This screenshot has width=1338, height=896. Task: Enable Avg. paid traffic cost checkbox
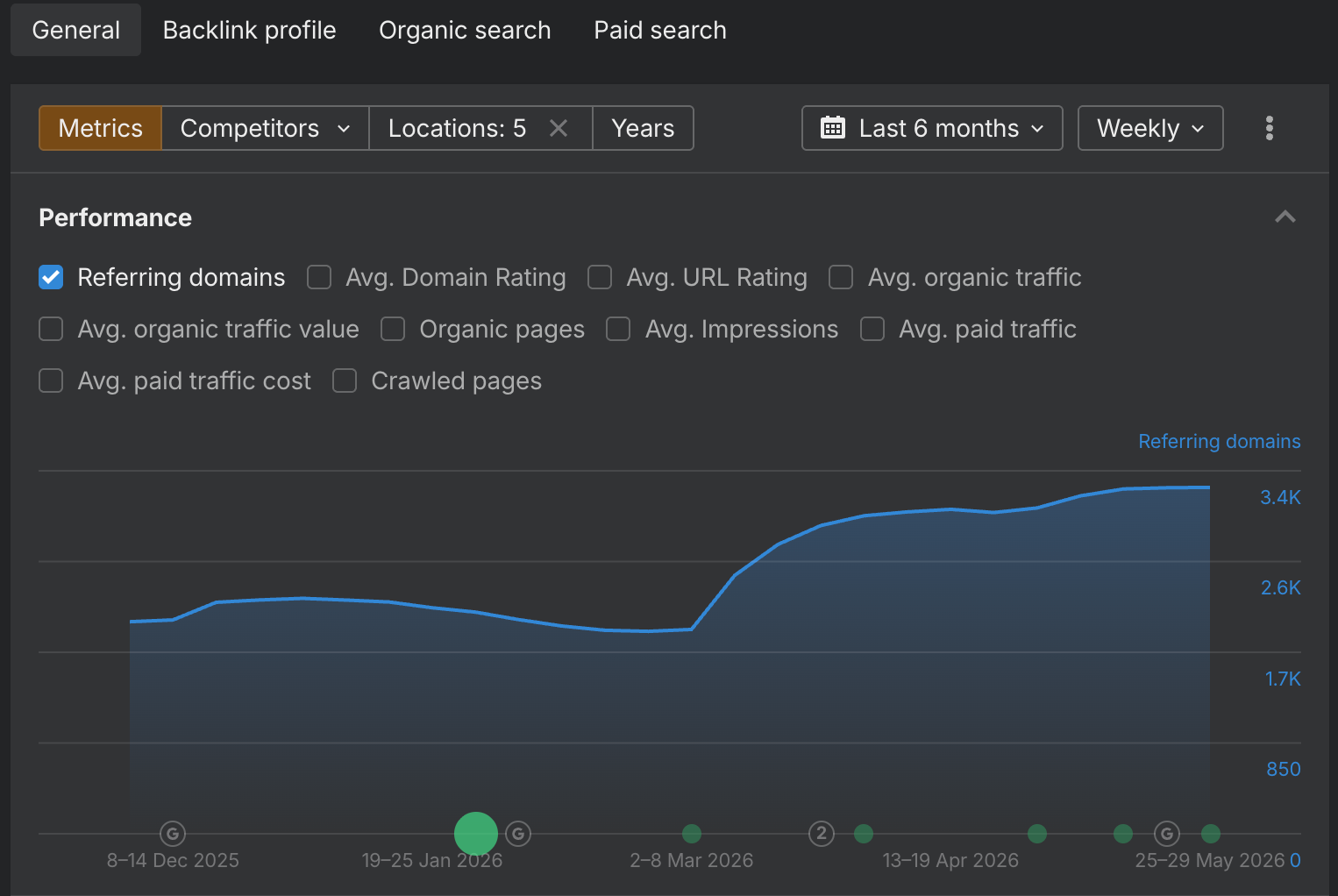tap(51, 380)
